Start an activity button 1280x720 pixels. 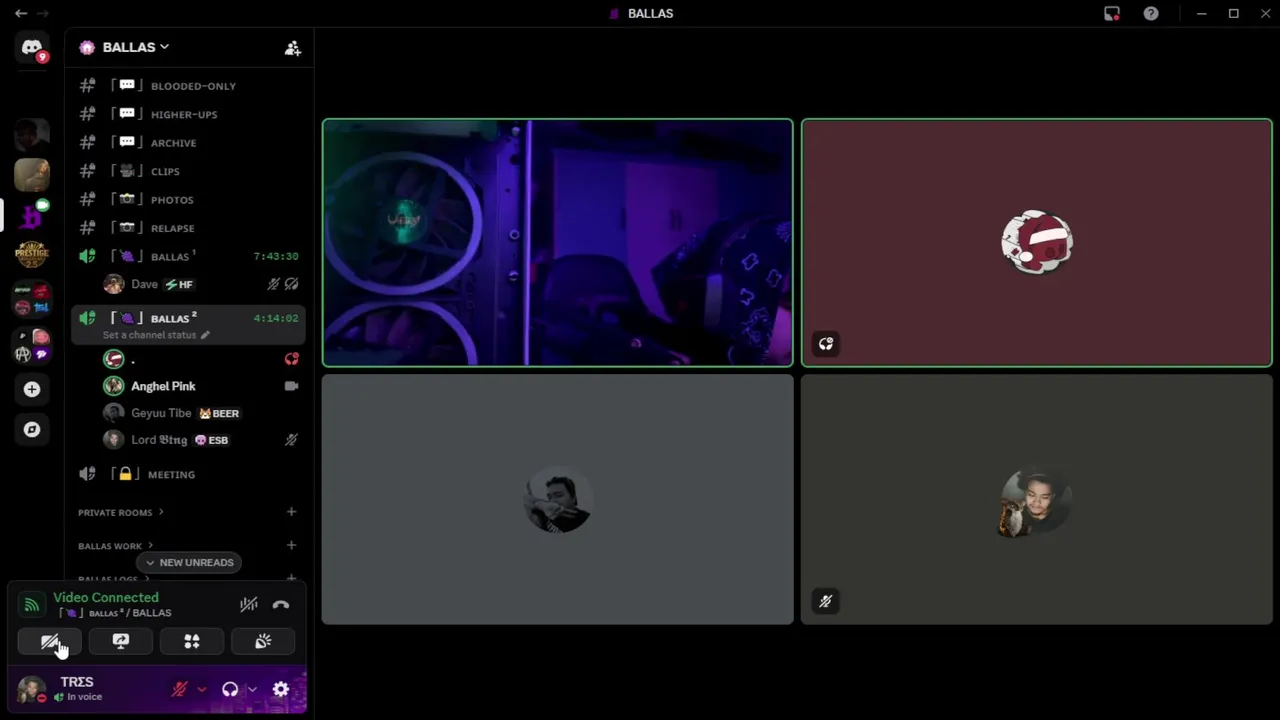tap(192, 641)
